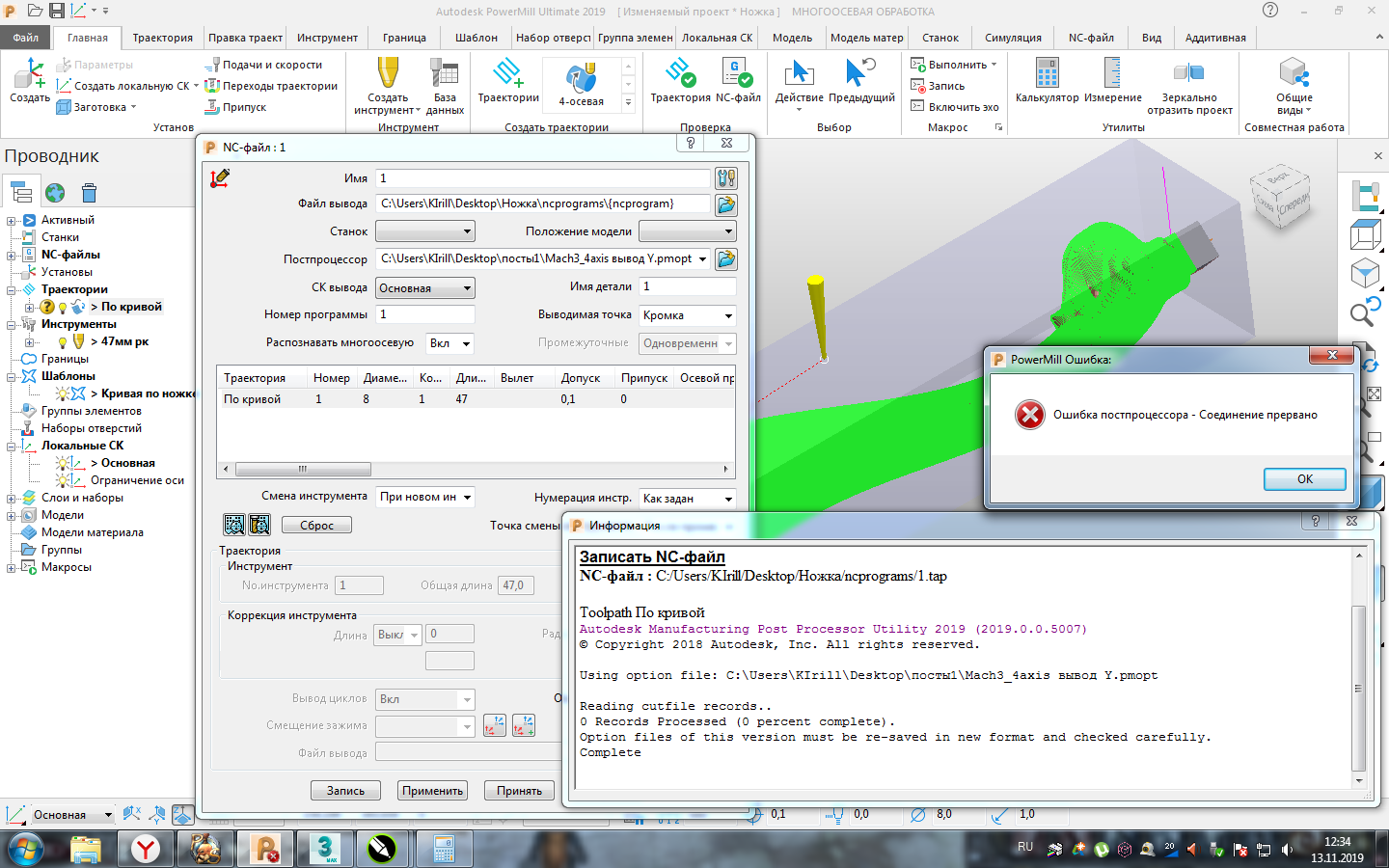Toggle lightbulb for Ограничение оси workplane

tap(63, 480)
